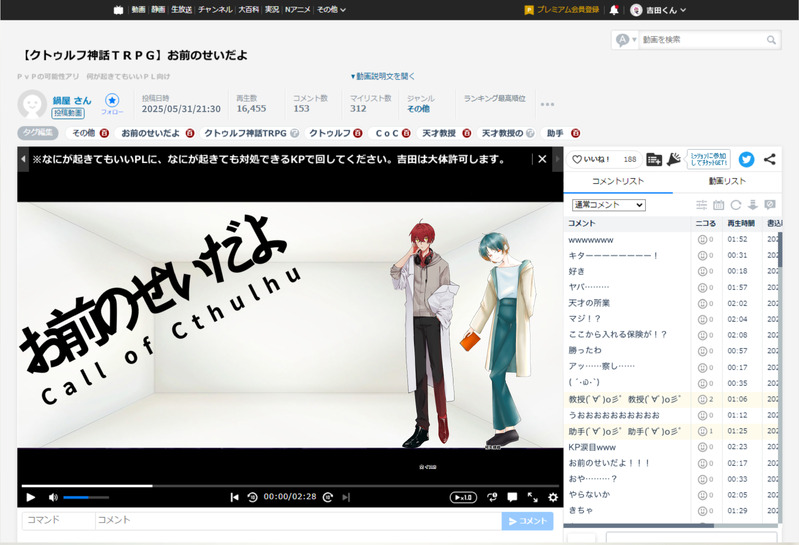This screenshot has width=799, height=545.
Task: Open comment list filter settings icon
Action: point(702,205)
